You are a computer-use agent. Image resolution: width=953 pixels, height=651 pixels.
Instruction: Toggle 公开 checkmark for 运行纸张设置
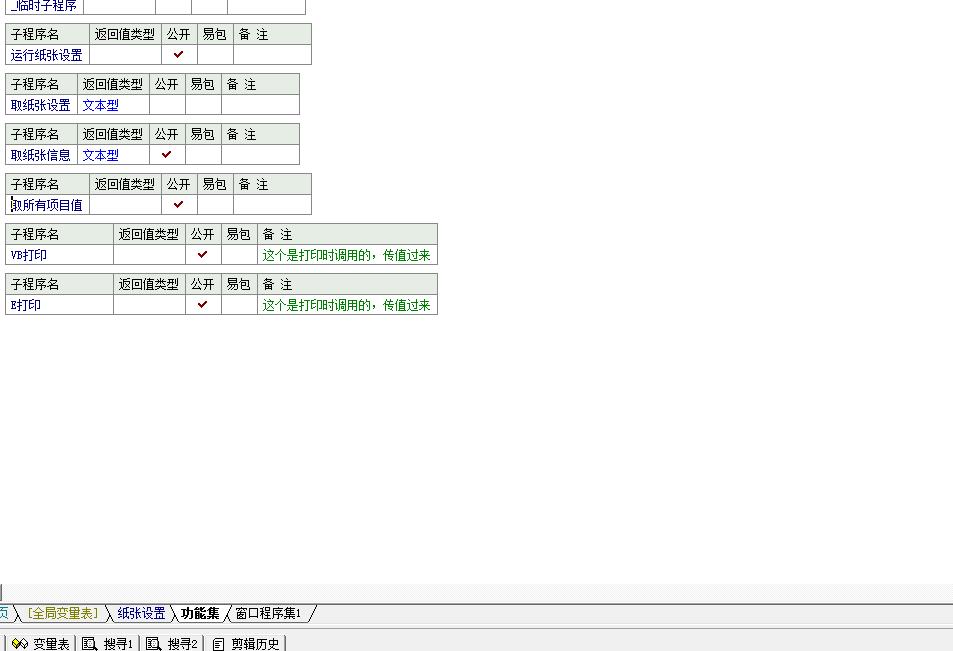[x=179, y=55]
